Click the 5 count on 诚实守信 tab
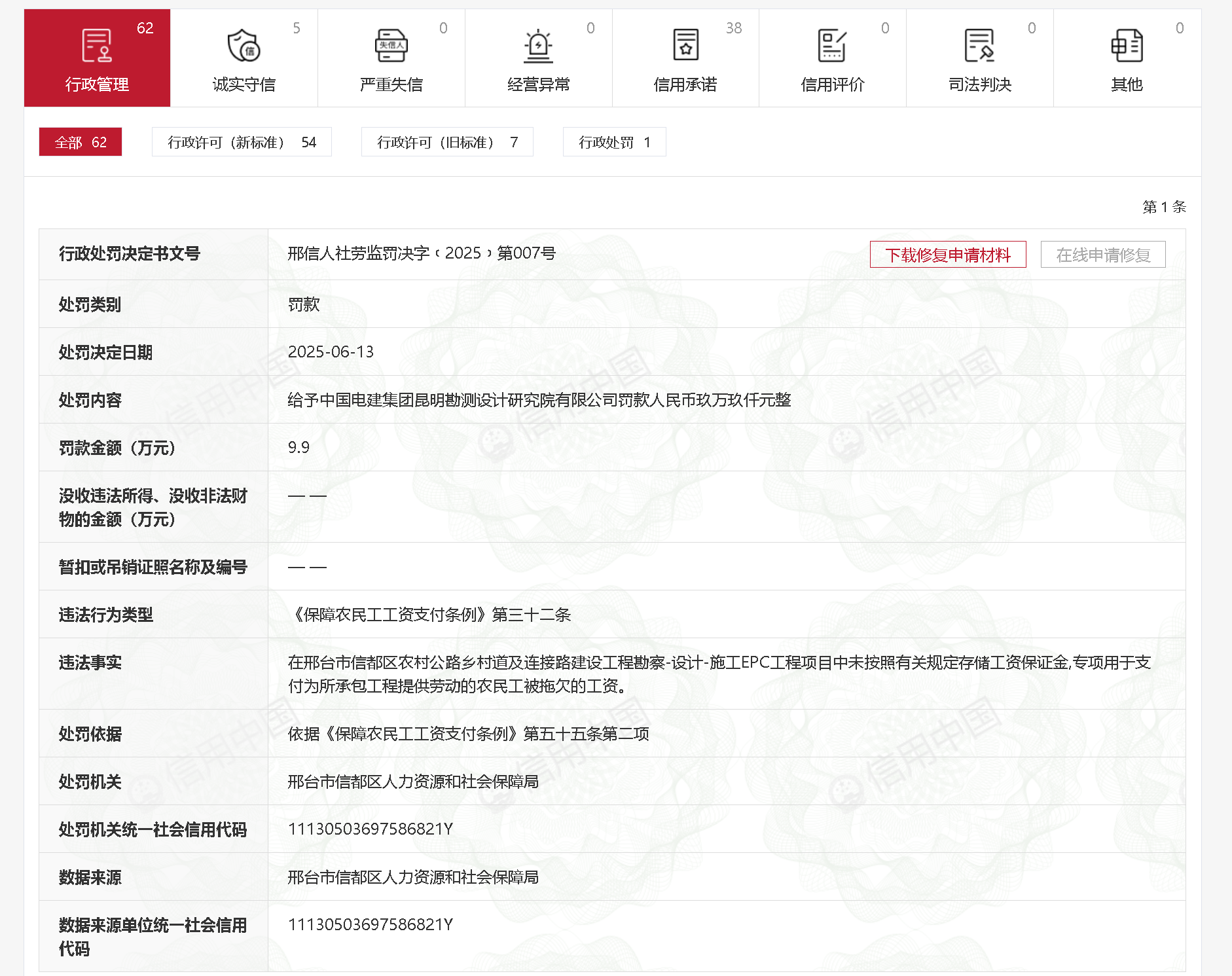 point(297,28)
